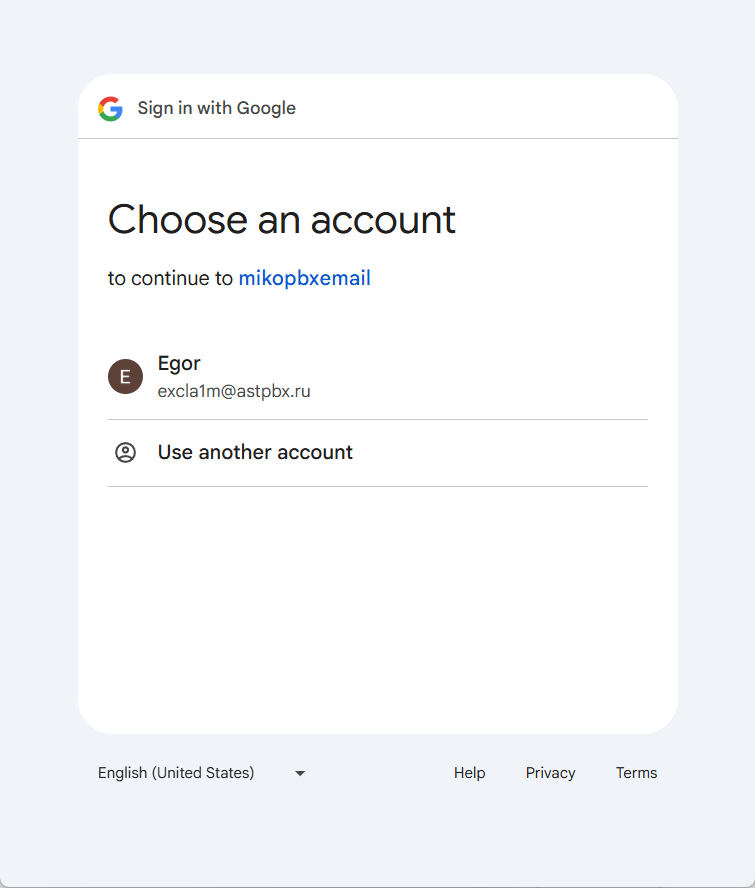This screenshot has height=888, width=755.
Task: Expand the language dropdown arrow
Action: pos(300,773)
